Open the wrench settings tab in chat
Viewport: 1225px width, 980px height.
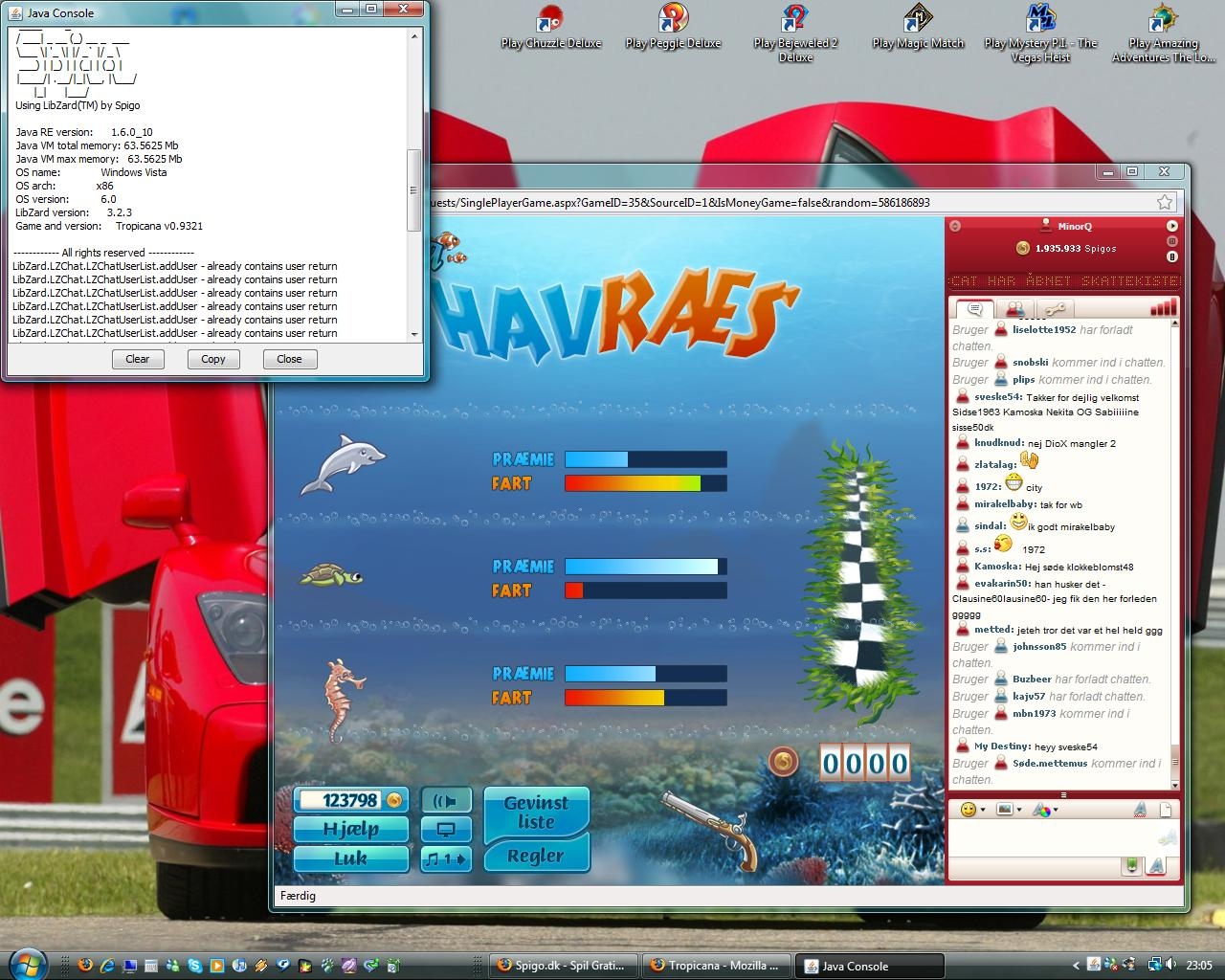point(1054,309)
